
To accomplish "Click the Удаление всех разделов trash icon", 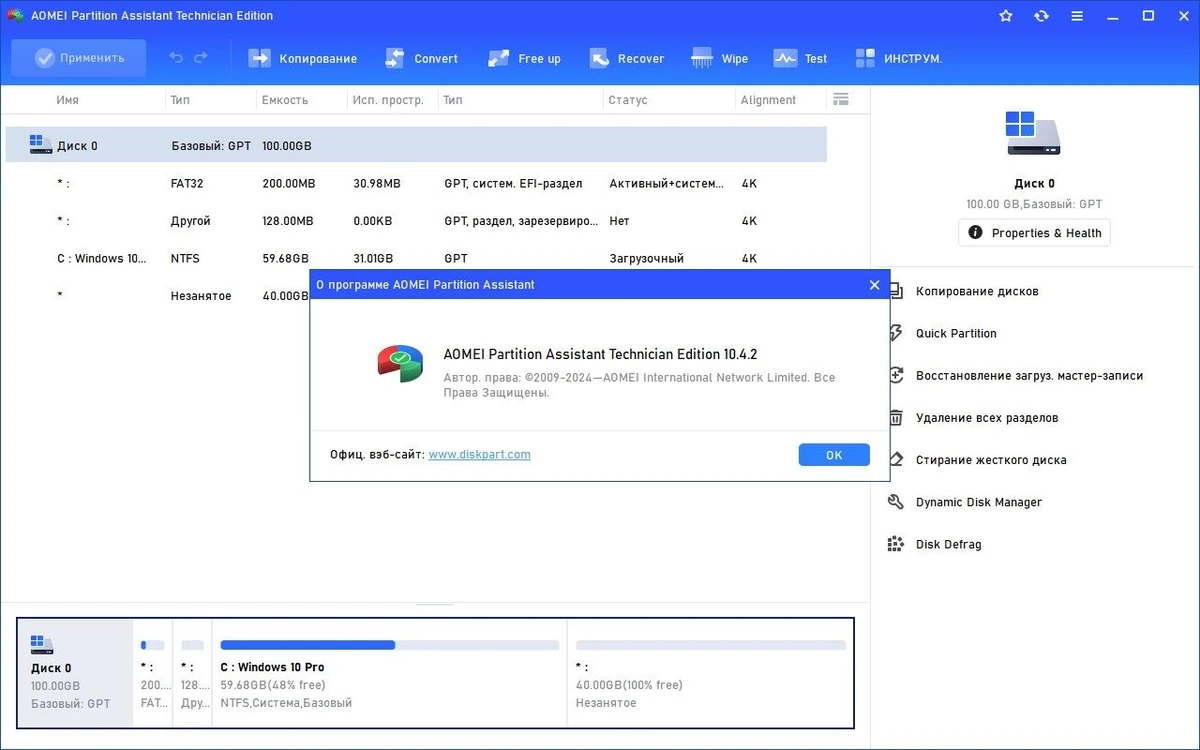I will [896, 418].
